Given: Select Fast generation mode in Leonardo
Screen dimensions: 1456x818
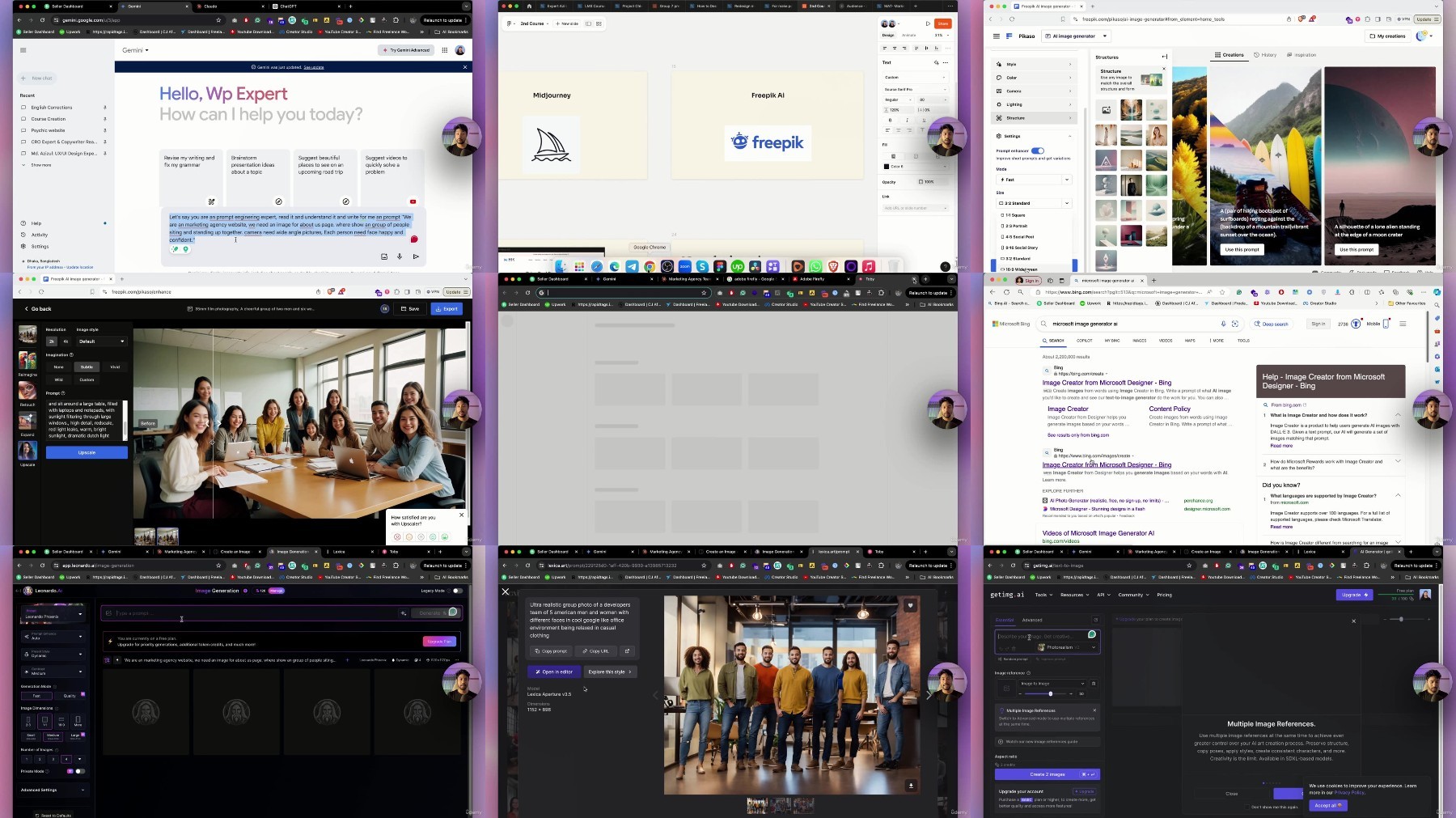Looking at the screenshot, I should (36, 695).
